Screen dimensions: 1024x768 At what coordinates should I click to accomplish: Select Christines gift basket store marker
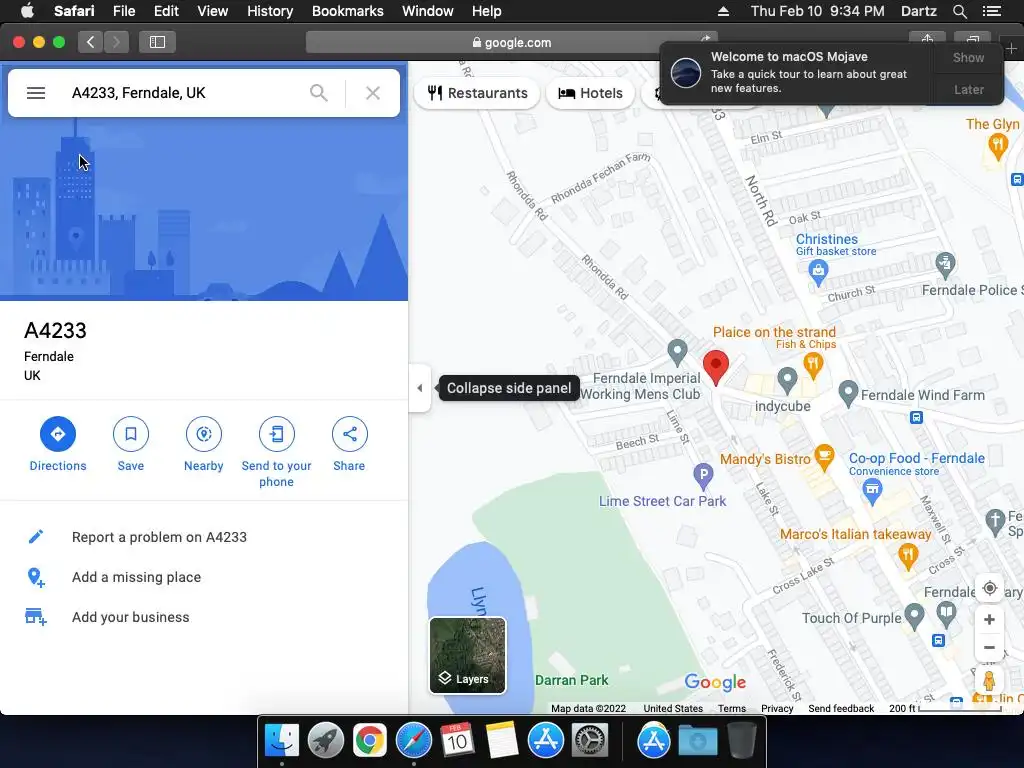coord(818,272)
